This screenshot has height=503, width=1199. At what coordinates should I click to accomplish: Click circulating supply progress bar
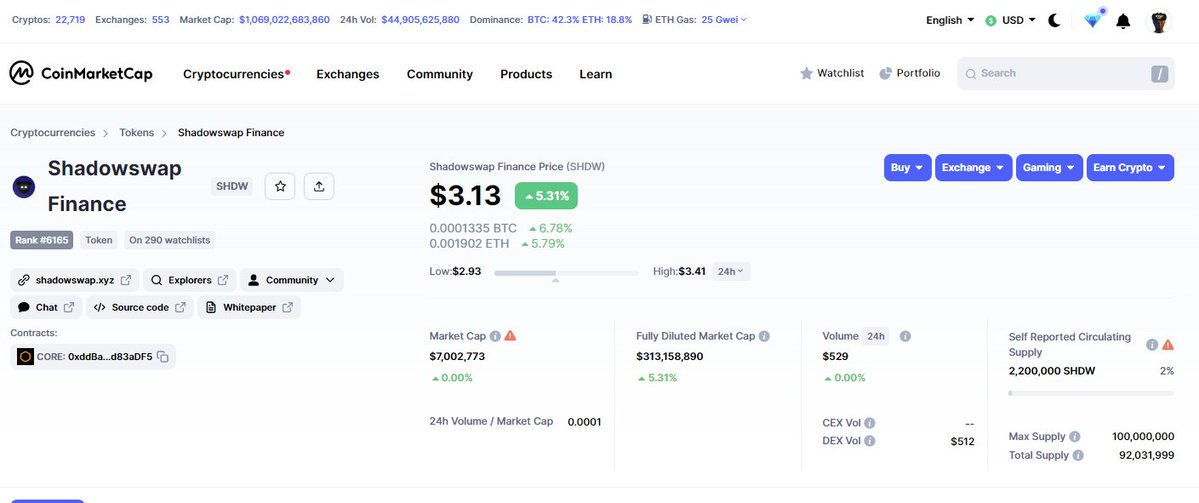pos(1091,393)
